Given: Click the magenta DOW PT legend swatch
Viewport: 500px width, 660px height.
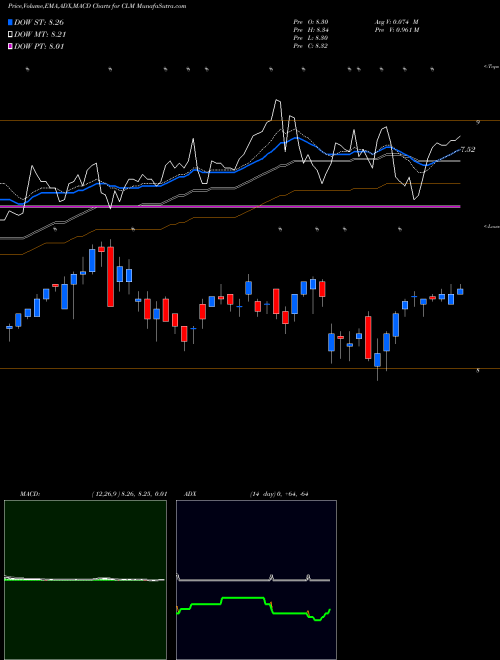Looking at the screenshot, I should 10,47.
